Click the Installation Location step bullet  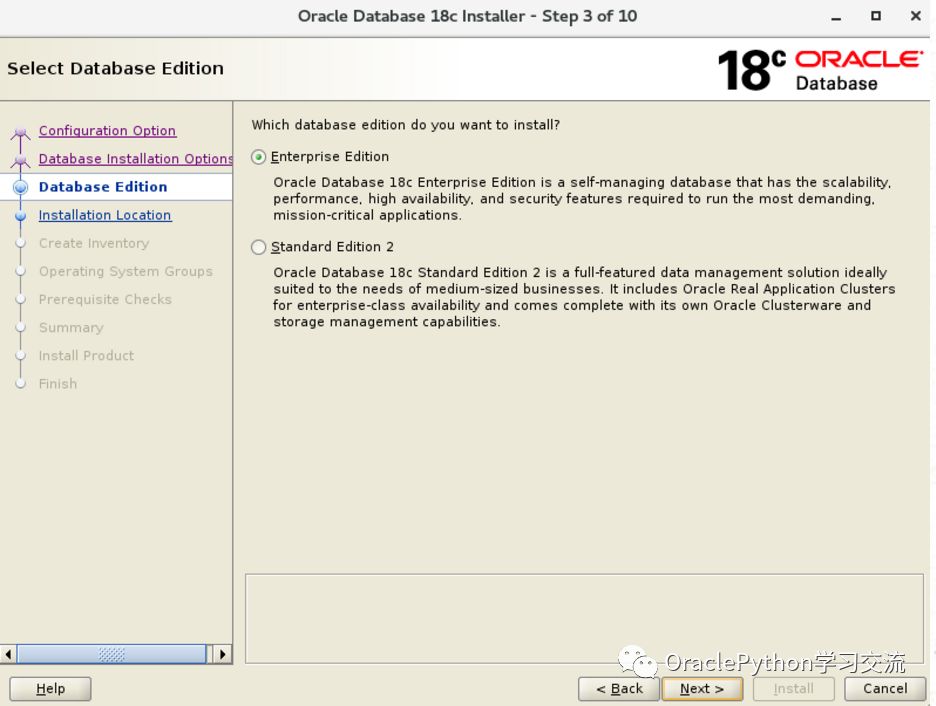pos(20,215)
